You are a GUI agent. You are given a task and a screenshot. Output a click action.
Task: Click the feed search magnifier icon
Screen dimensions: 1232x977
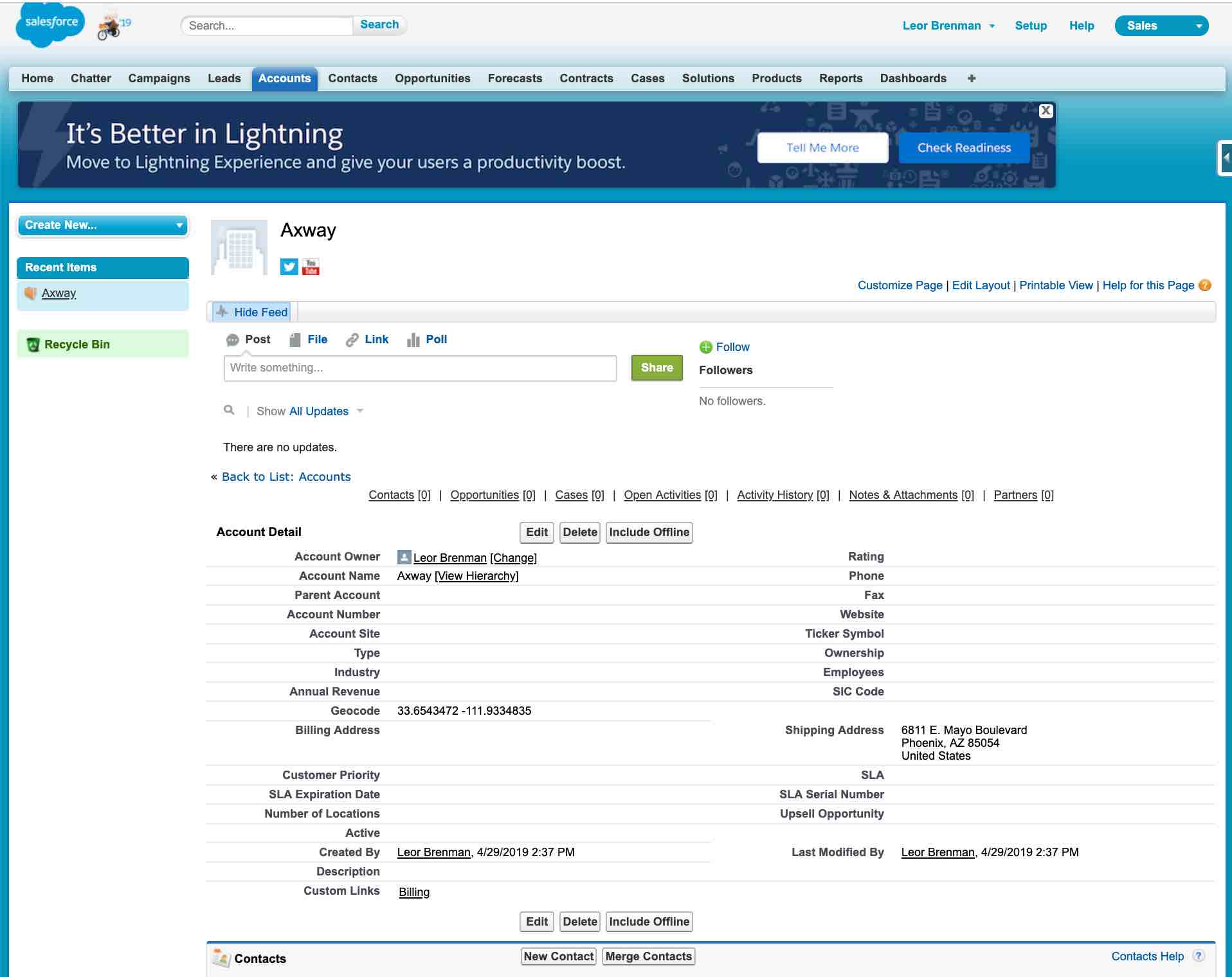click(229, 410)
